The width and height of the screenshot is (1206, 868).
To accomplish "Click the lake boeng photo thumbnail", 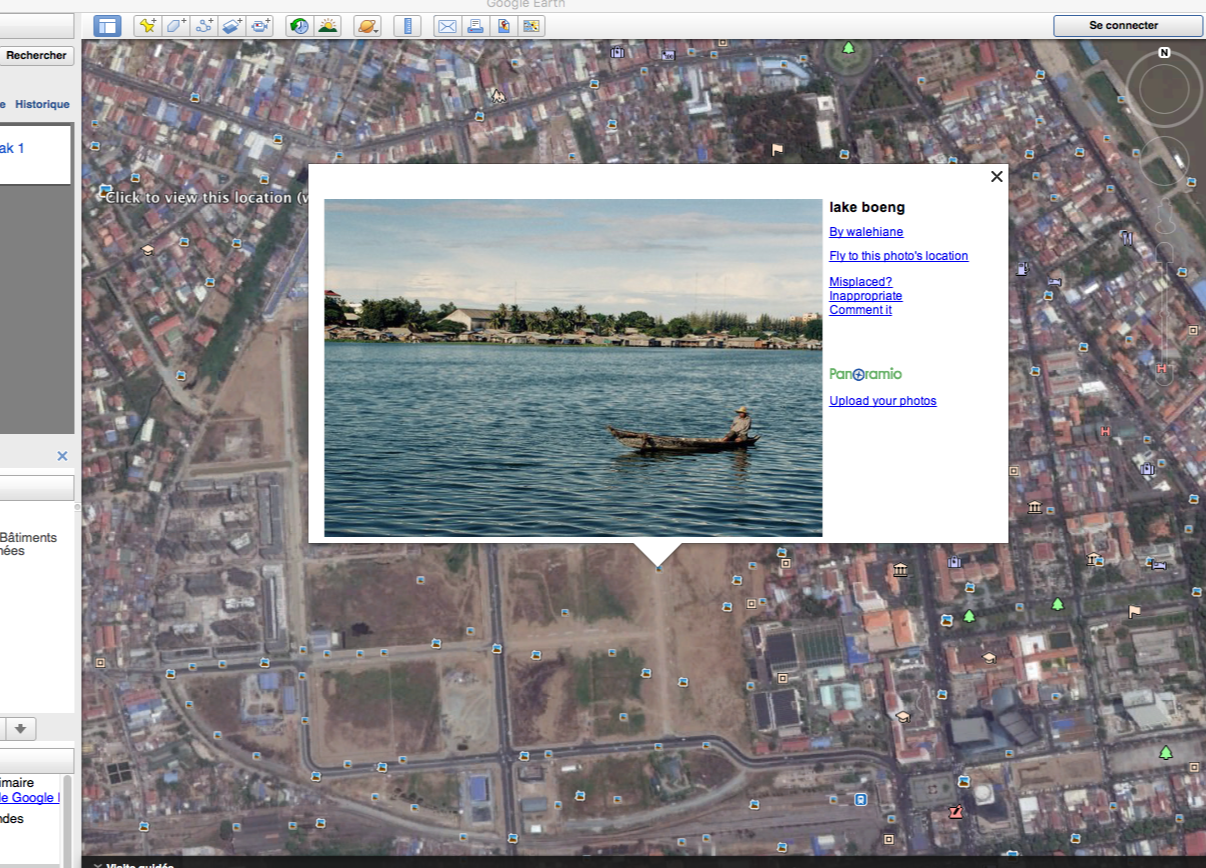I will (x=573, y=368).
